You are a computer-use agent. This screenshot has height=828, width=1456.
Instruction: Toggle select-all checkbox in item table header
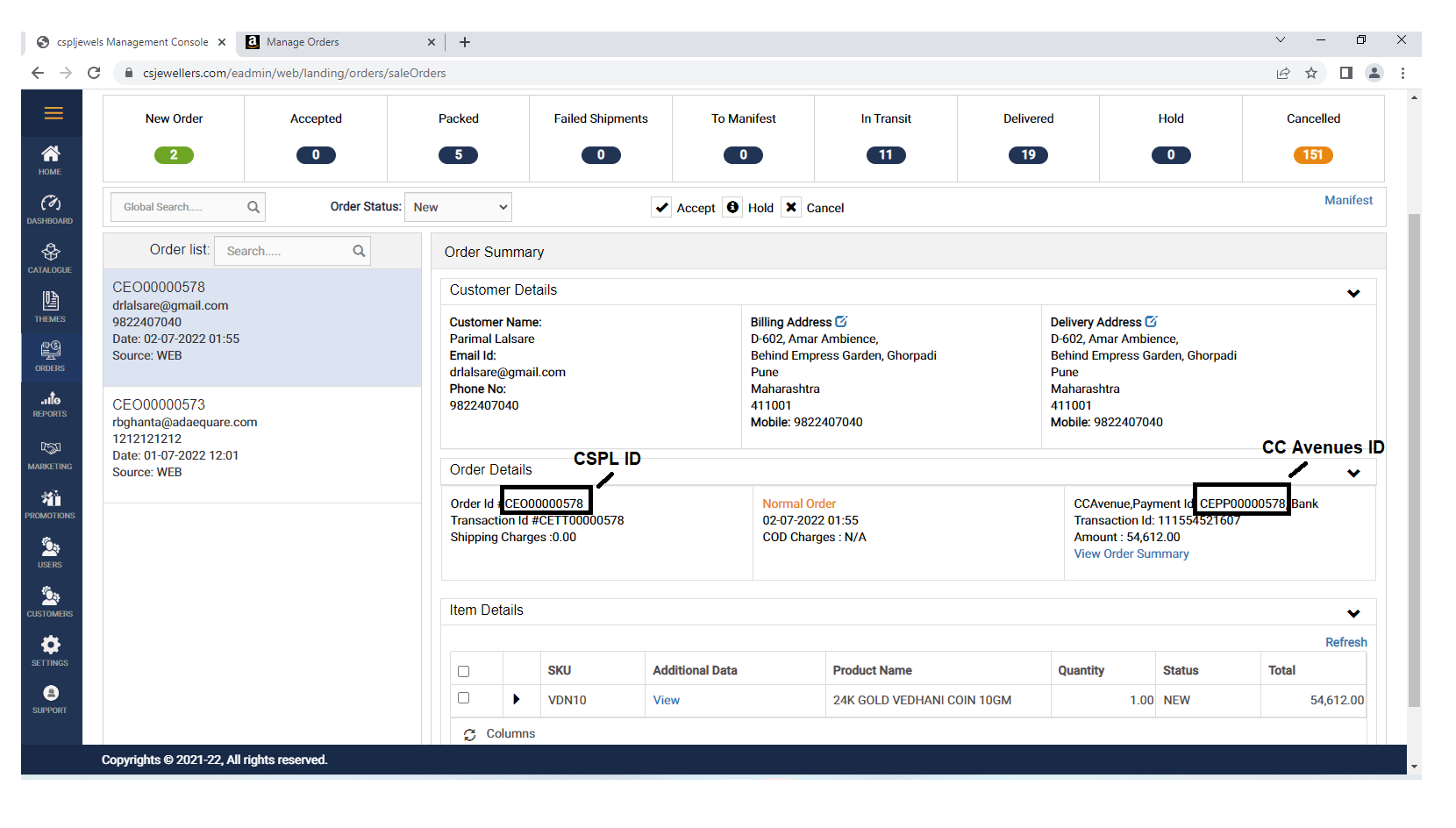click(464, 671)
